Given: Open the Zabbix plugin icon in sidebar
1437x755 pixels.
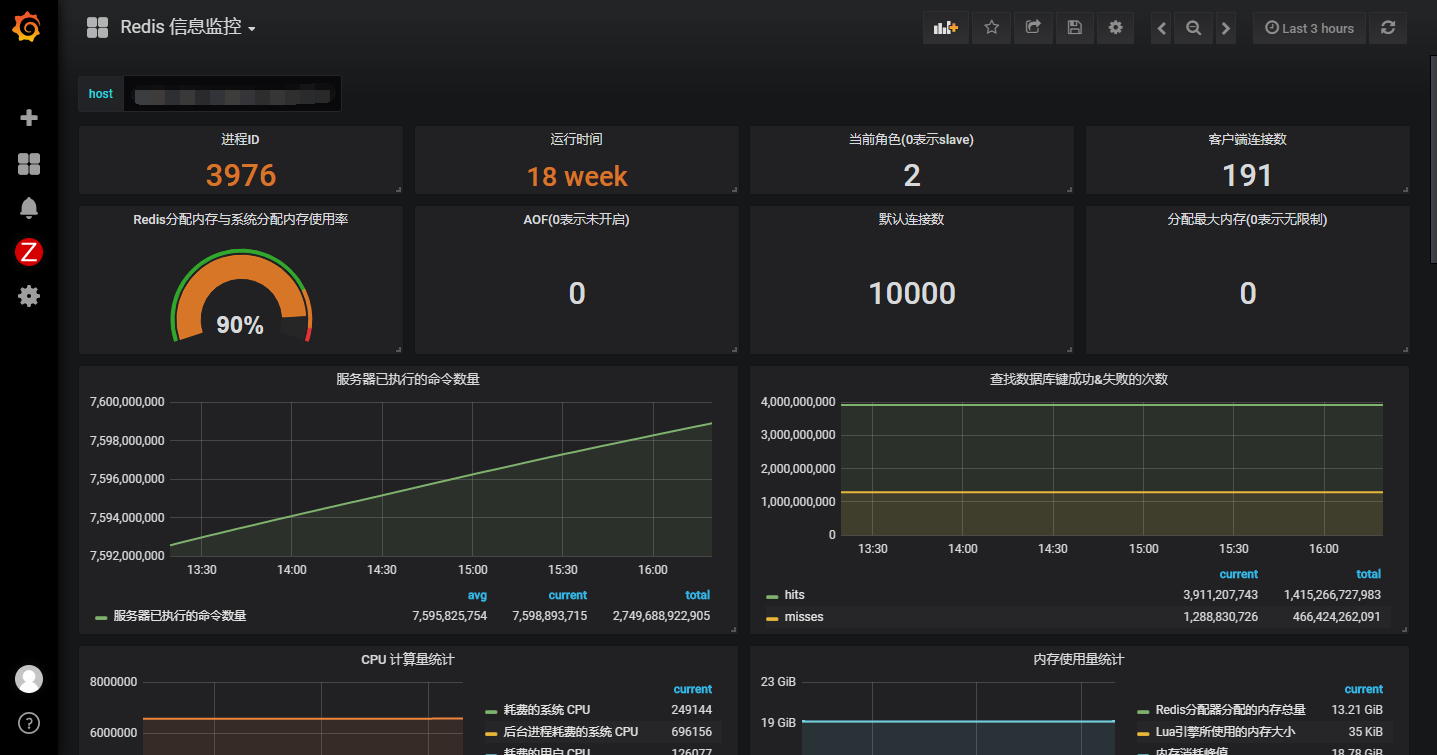Looking at the screenshot, I should [29, 252].
